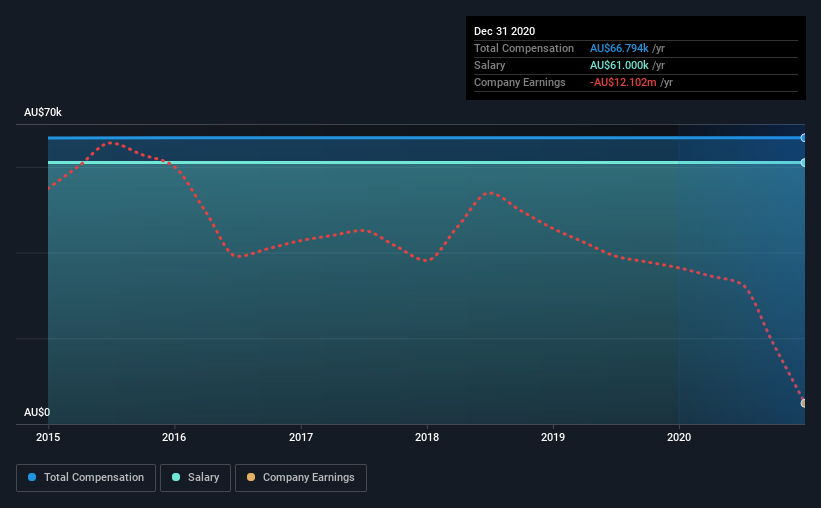The width and height of the screenshot is (821, 508).
Task: Click the 2020 x-axis label
Action: [x=679, y=437]
